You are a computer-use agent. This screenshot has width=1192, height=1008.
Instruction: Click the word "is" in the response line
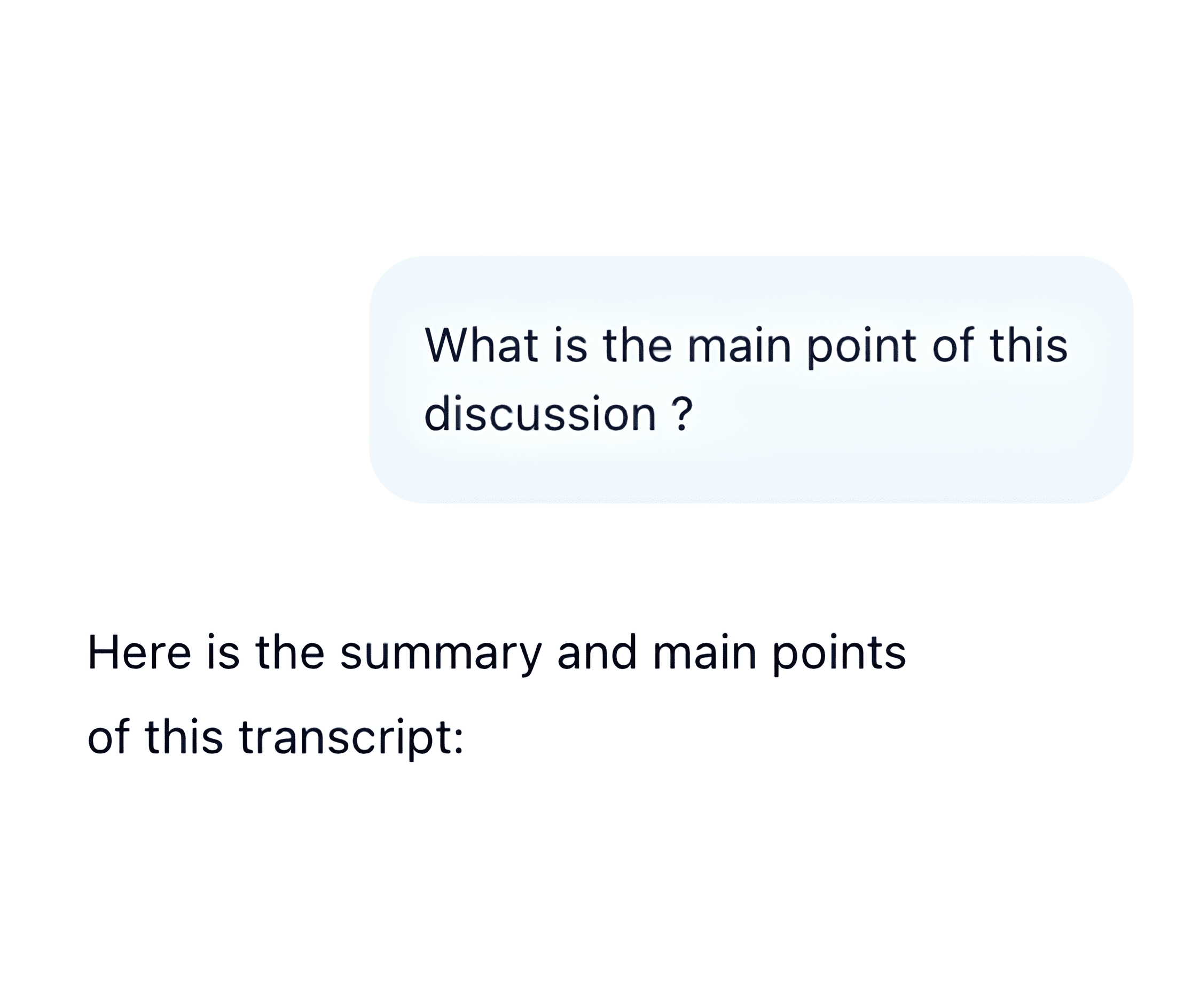[223, 652]
